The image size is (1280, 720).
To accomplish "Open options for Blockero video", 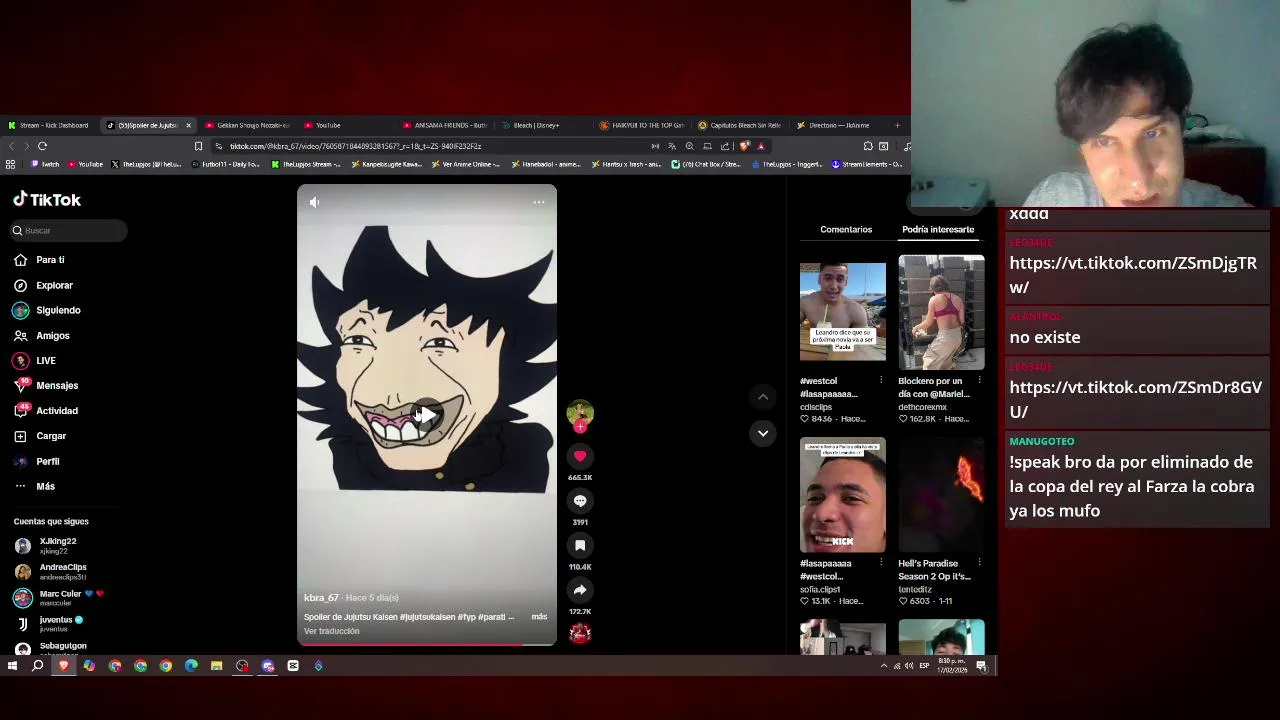I will 979,381.
